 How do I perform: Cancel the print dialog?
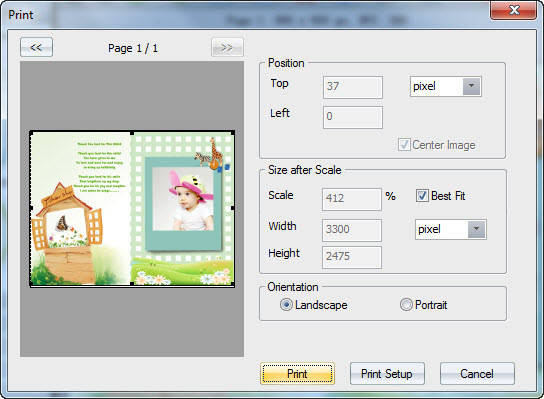pos(477,374)
